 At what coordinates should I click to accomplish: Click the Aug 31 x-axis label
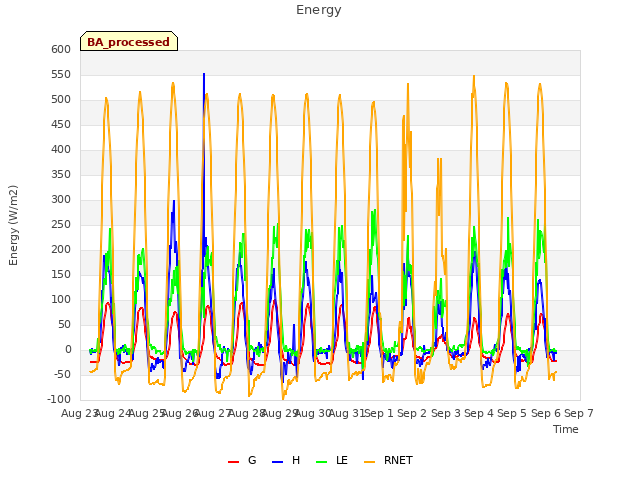[x=347, y=413]
